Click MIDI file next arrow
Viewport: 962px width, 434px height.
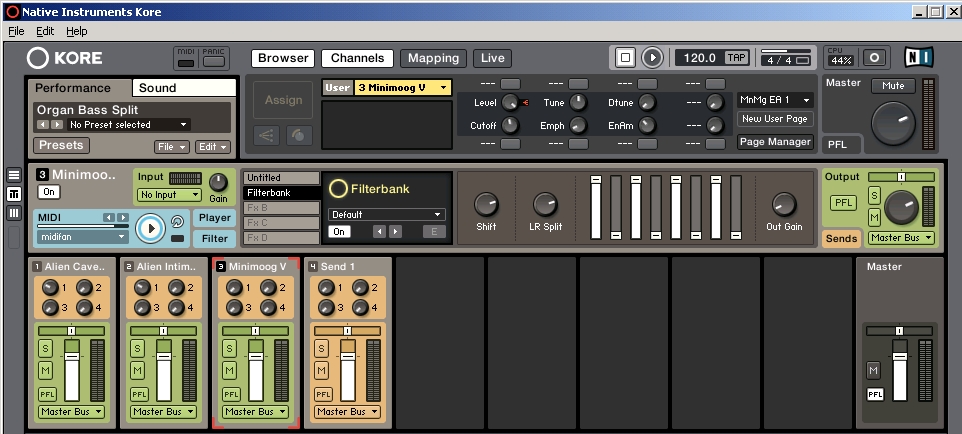point(123,217)
